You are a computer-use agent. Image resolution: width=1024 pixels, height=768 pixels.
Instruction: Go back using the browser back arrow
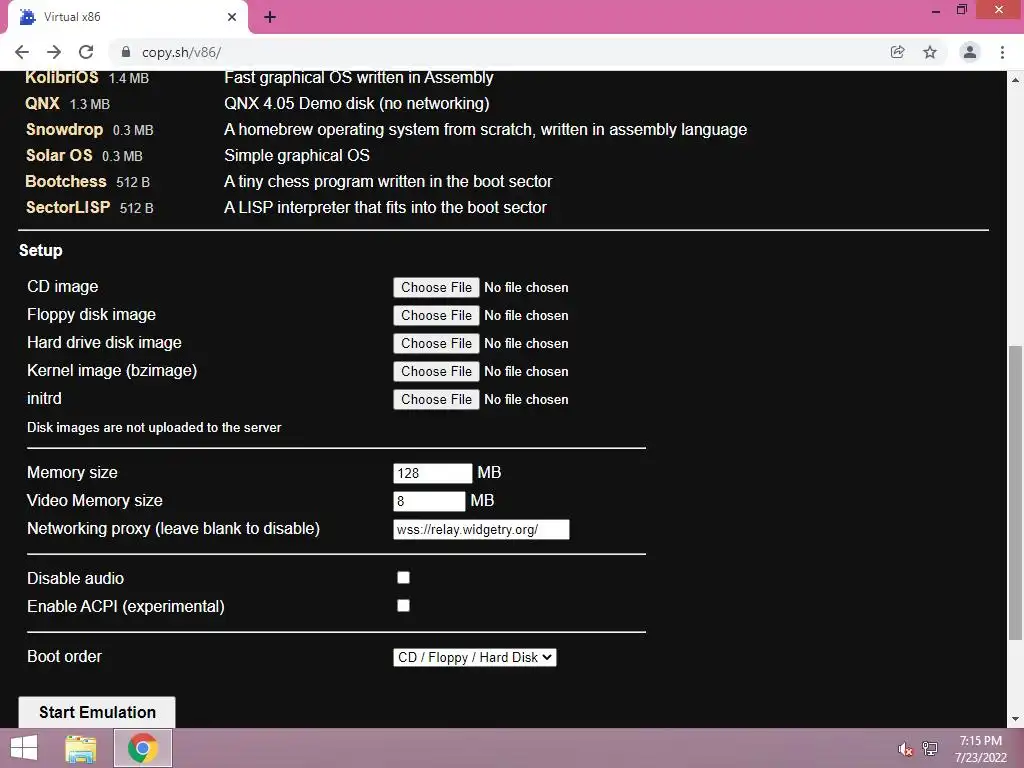point(22,52)
